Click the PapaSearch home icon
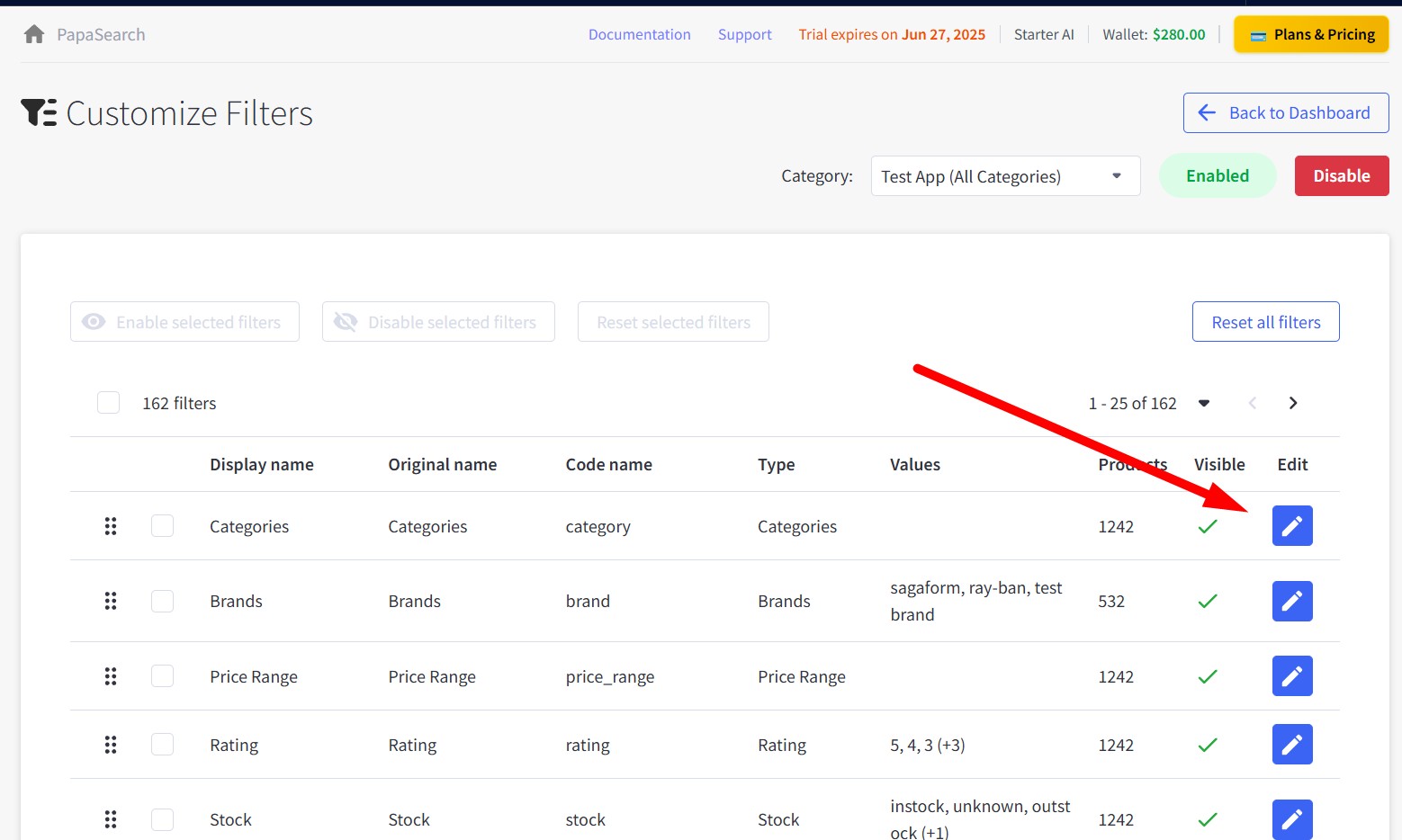 (x=34, y=34)
